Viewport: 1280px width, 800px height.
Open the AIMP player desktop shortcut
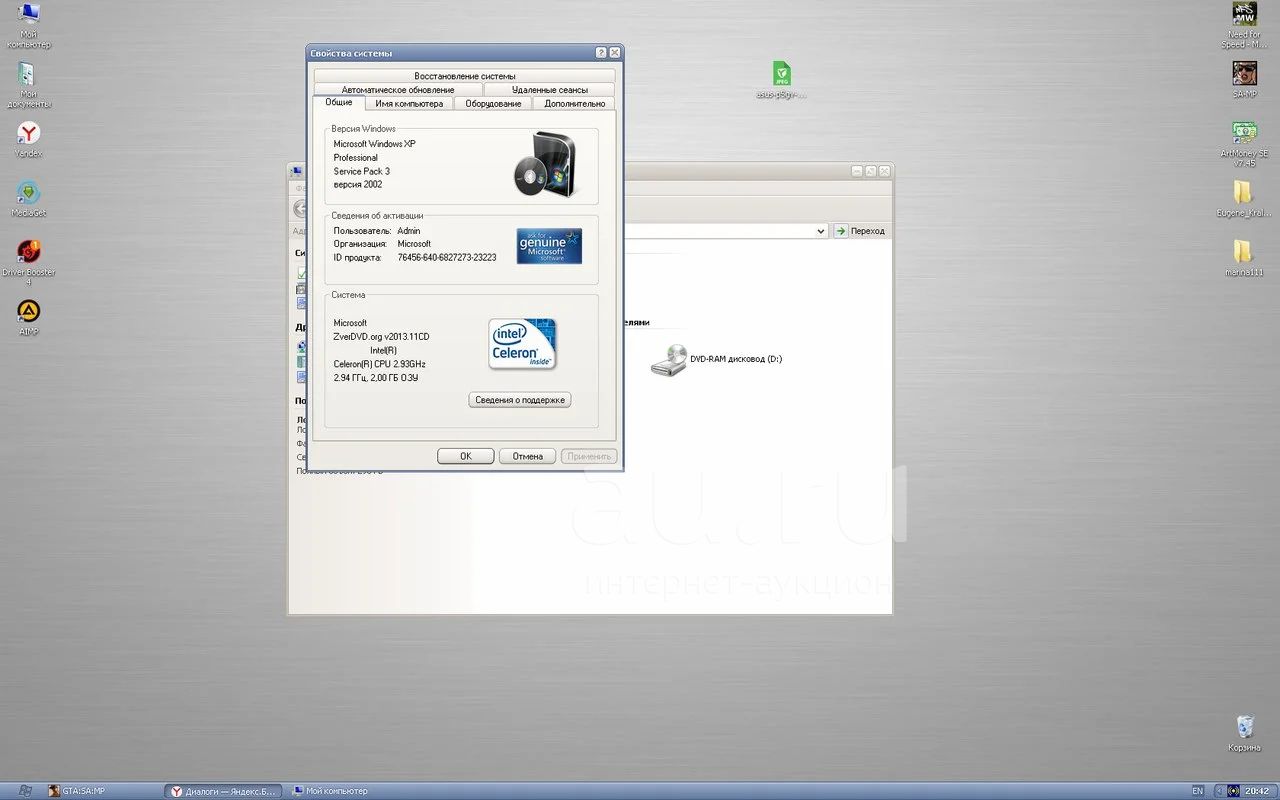(x=28, y=317)
